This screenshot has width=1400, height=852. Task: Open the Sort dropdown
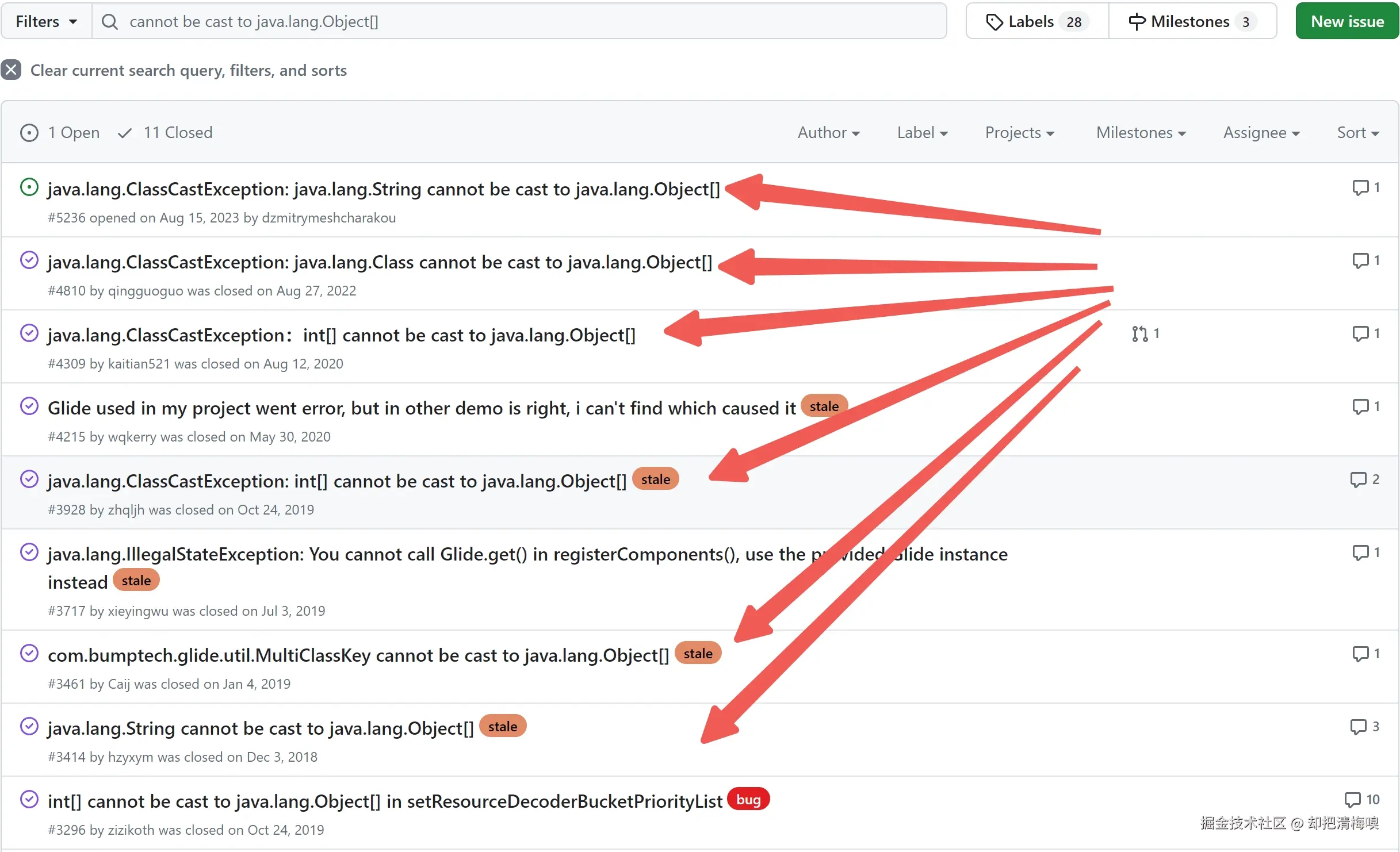pos(1357,133)
